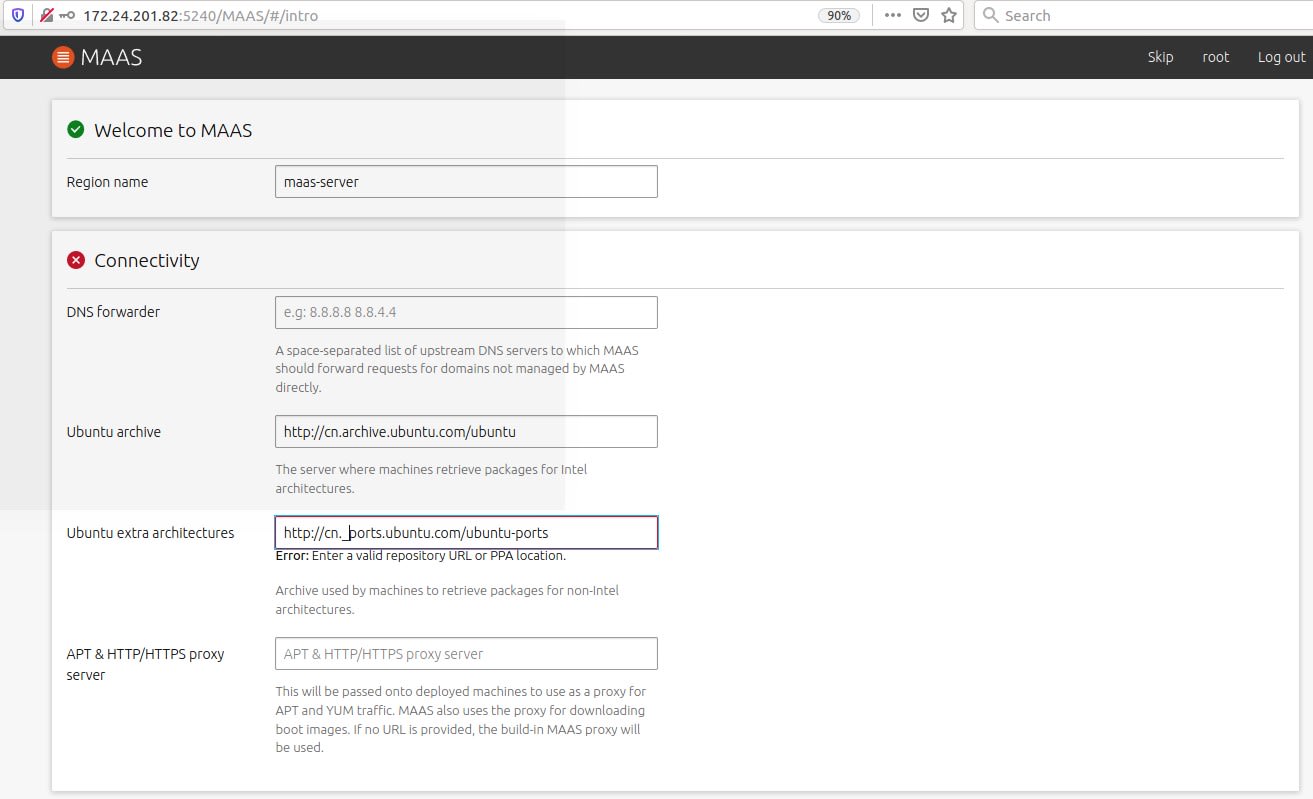The width and height of the screenshot is (1313, 799).
Task: Click the 'Enter a valid repository URL' error message
Action: [x=421, y=556]
